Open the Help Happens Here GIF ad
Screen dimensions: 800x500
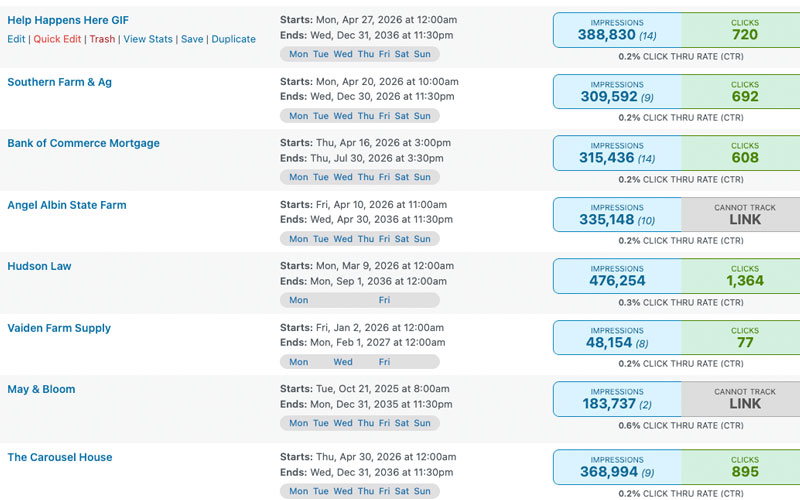coord(68,20)
